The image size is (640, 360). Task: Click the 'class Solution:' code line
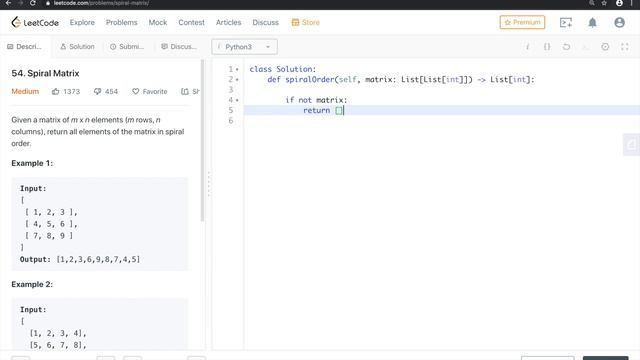282,69
